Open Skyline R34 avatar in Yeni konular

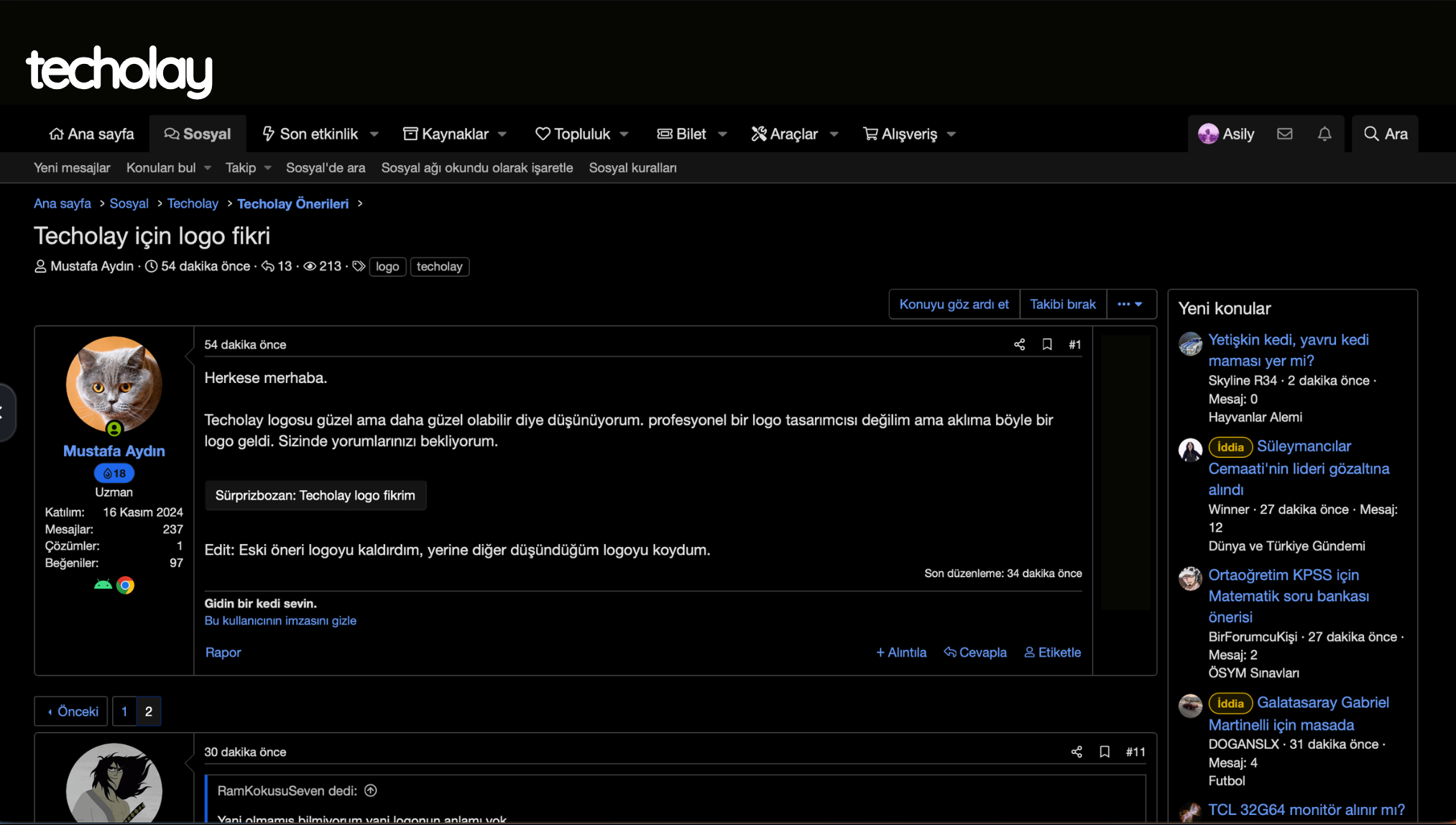pyautogui.click(x=1190, y=344)
